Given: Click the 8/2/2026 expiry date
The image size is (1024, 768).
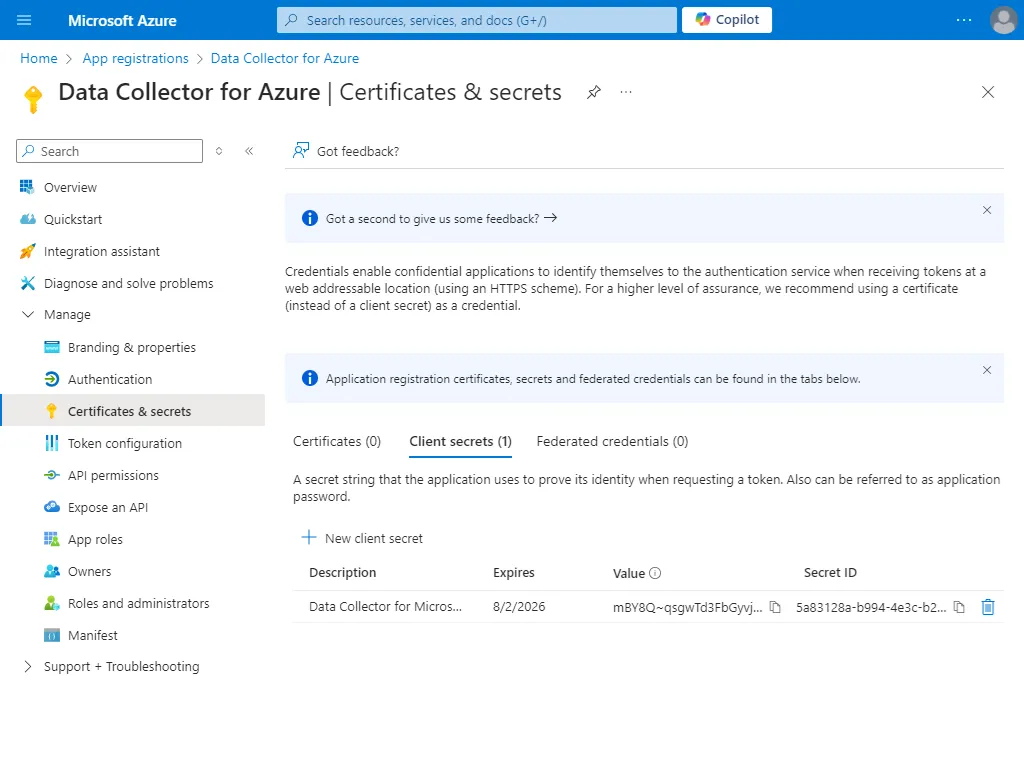Looking at the screenshot, I should 519,607.
